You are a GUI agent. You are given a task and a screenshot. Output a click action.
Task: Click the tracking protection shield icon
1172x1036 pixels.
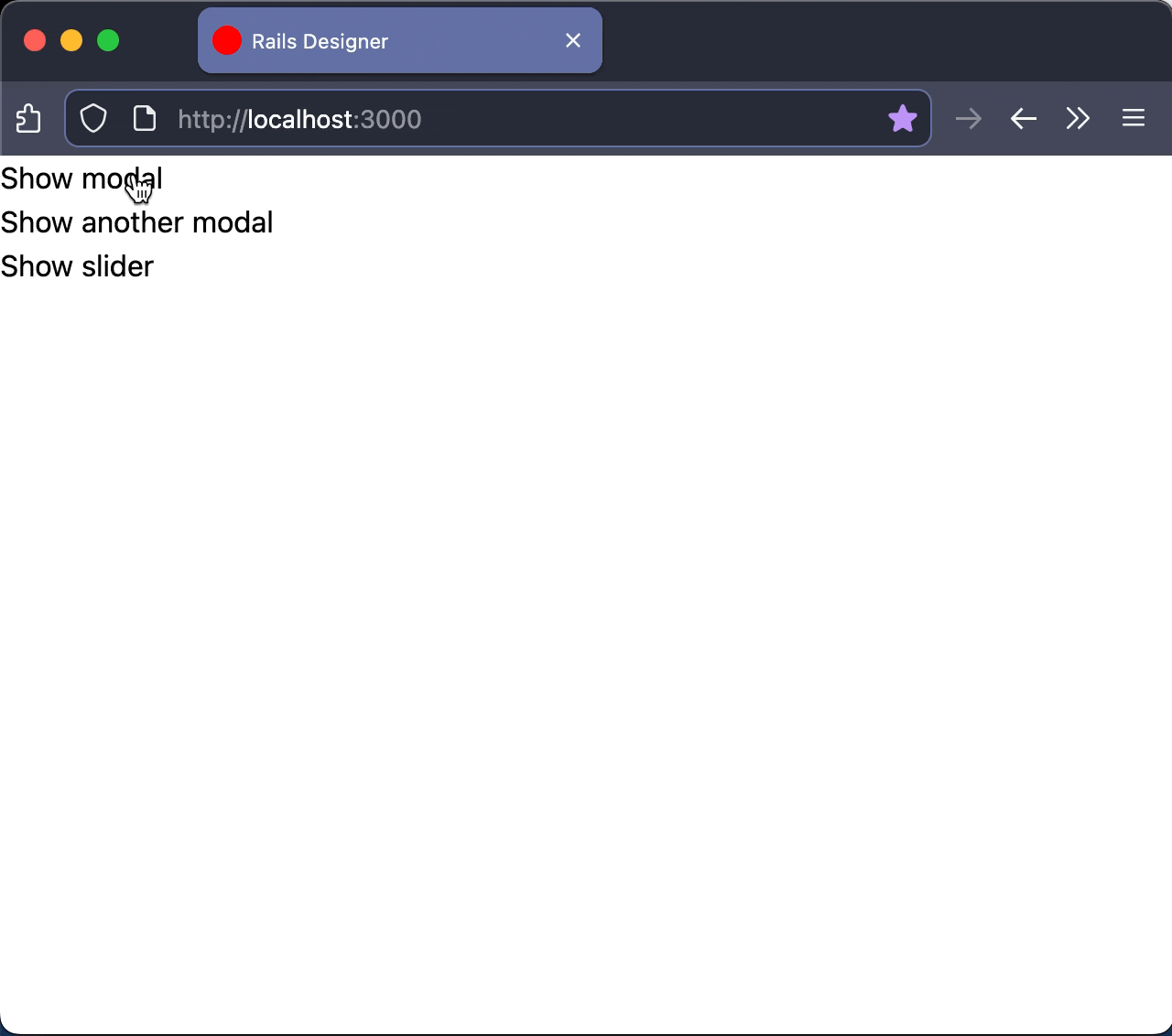tap(93, 119)
